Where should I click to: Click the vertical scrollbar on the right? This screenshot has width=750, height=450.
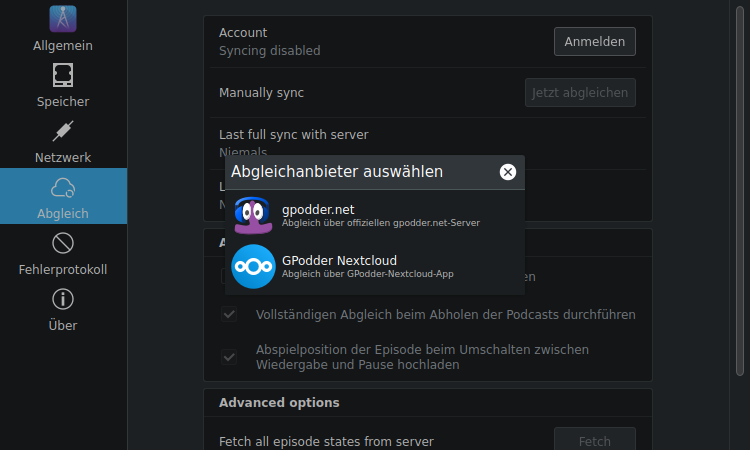pyautogui.click(x=743, y=200)
